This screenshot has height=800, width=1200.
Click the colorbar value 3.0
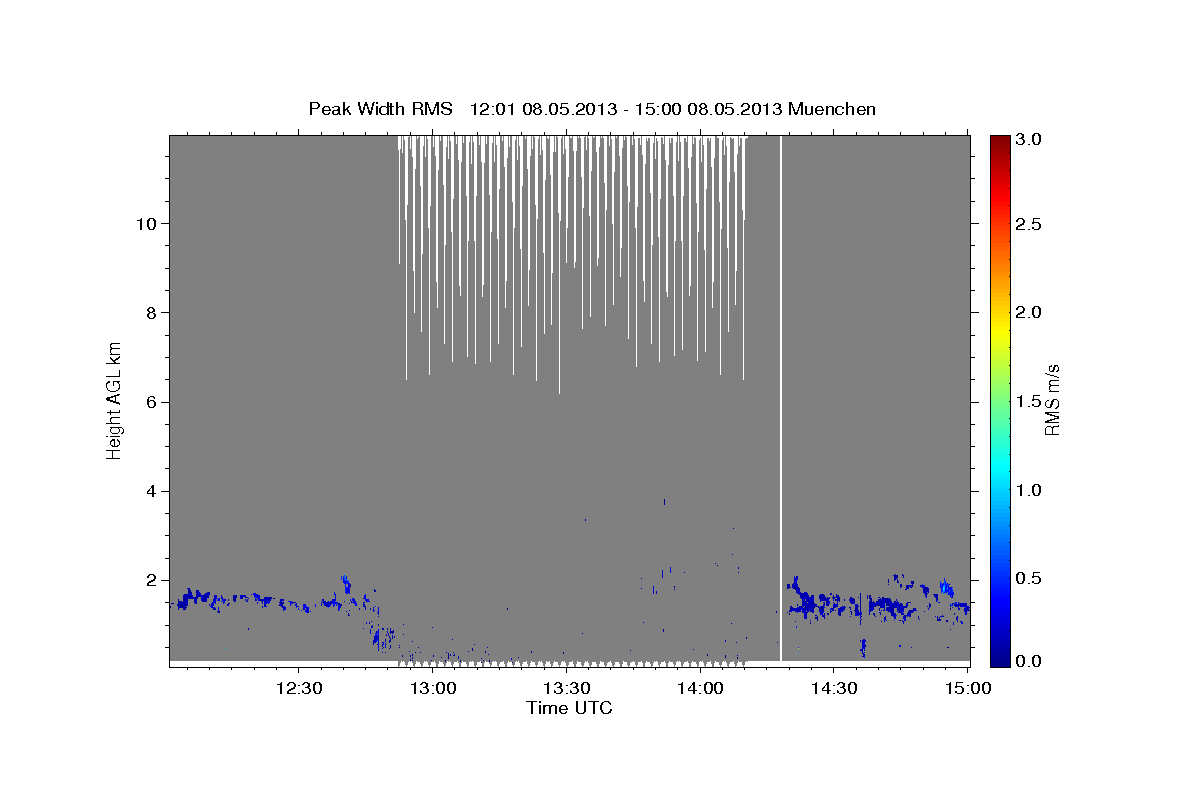(x=1029, y=139)
